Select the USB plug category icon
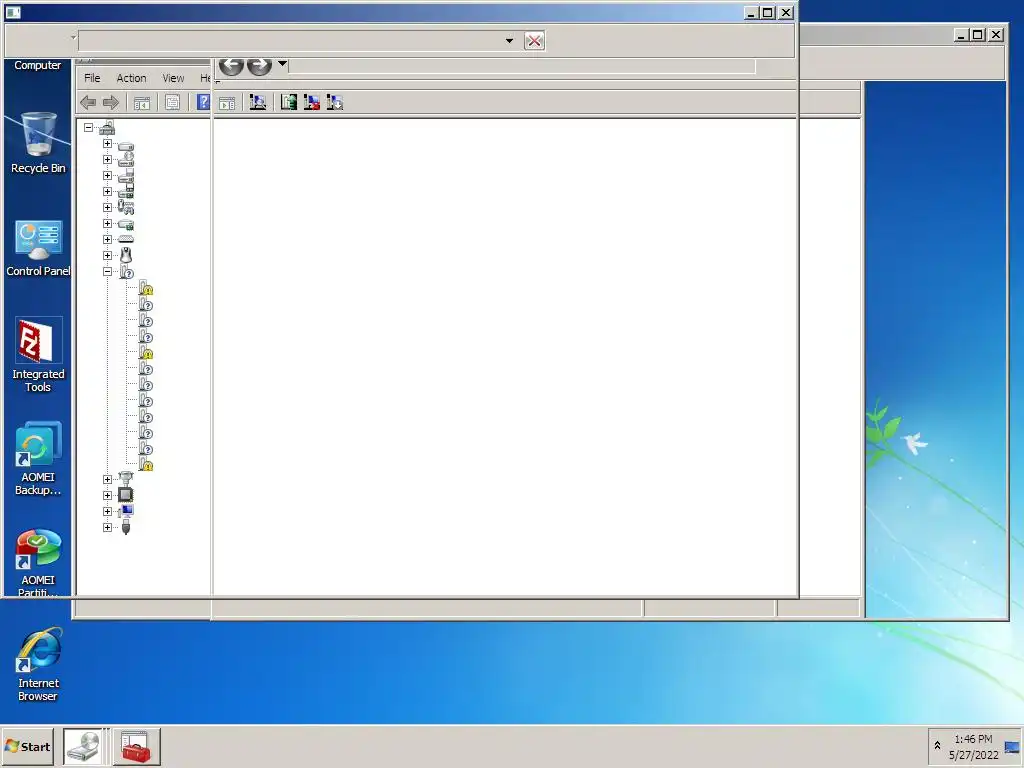The image size is (1024, 768). click(x=126, y=527)
